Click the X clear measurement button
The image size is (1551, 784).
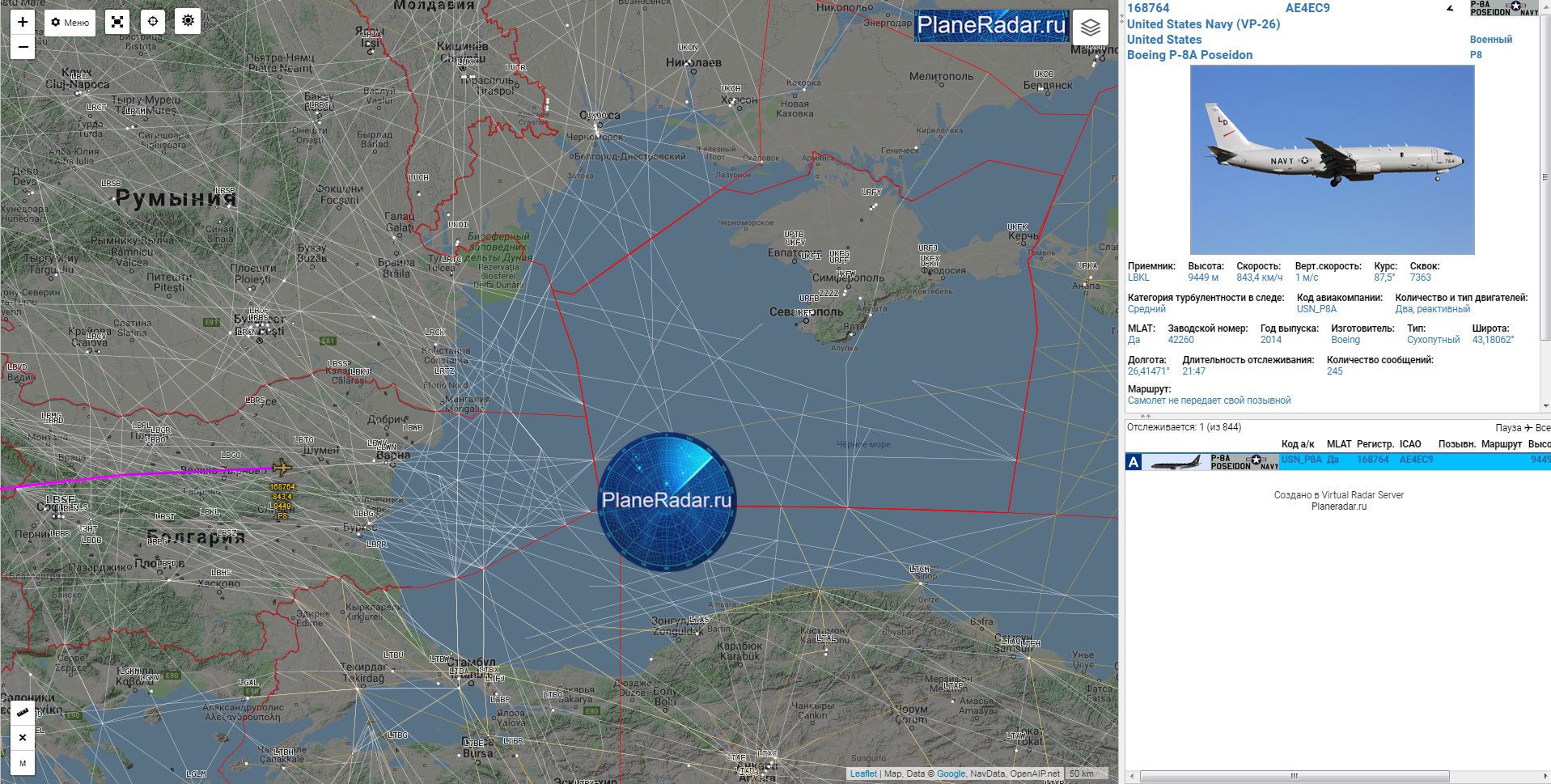[23, 737]
